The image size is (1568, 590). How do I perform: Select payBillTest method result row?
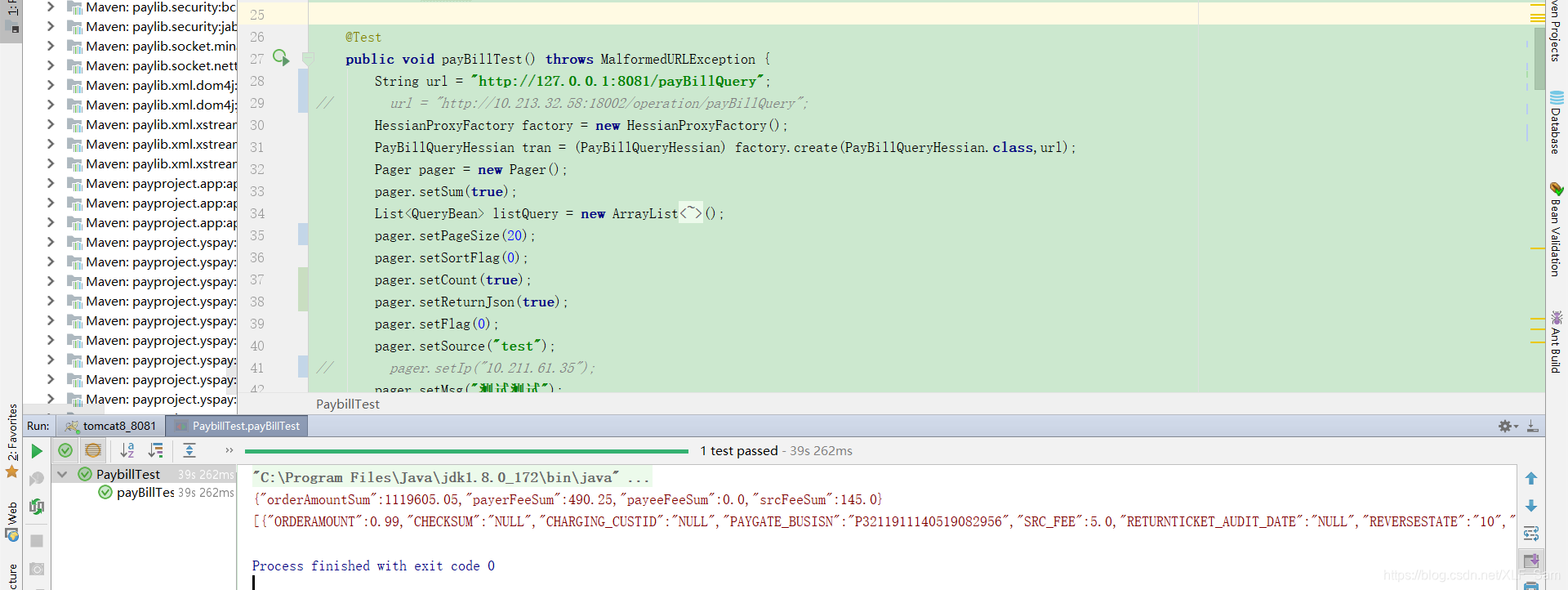click(x=145, y=493)
